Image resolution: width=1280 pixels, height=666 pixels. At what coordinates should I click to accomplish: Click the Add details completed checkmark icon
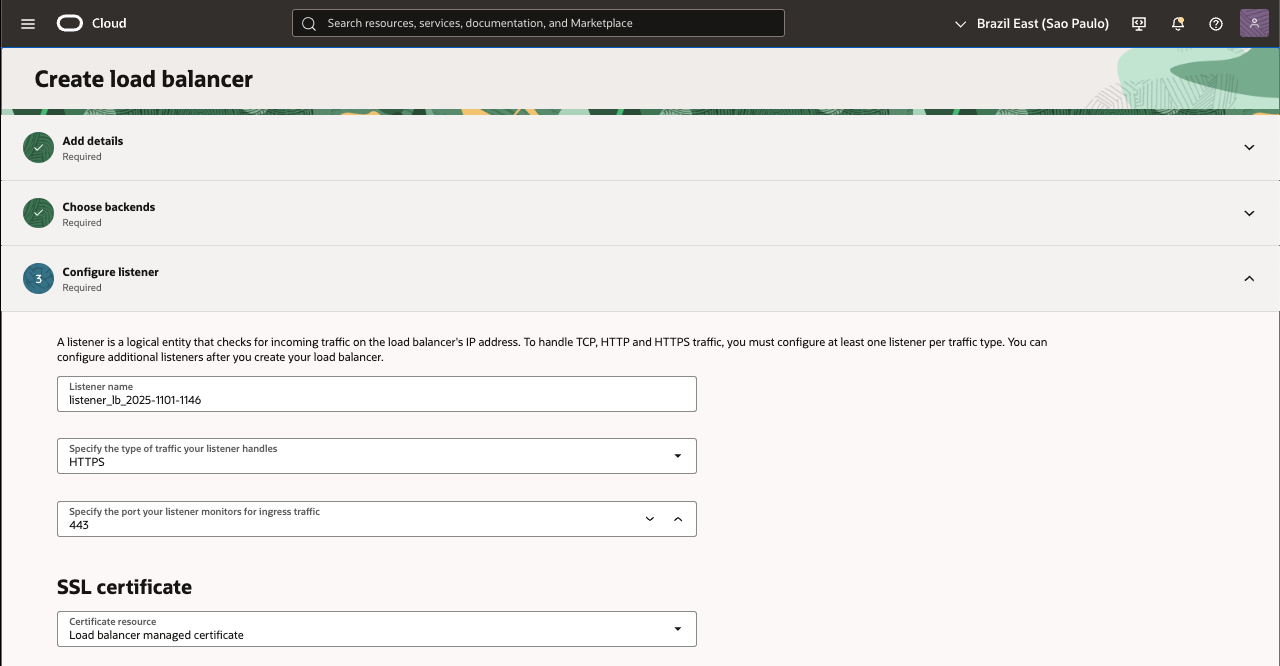[x=38, y=148]
